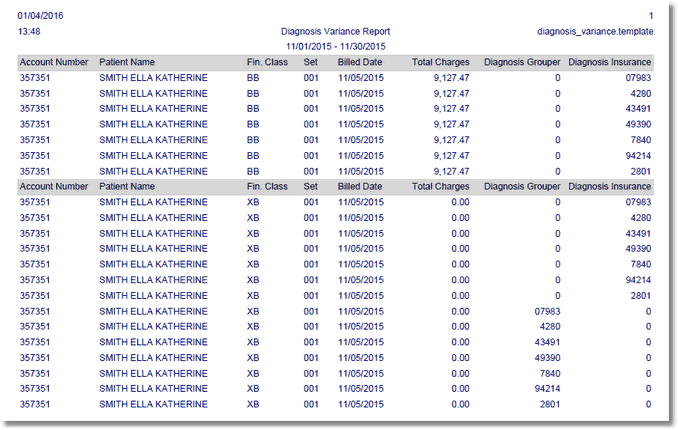This screenshot has height=430, width=678.
Task: Click 94214 in the Diagnosis Grouper column
Action: (x=547, y=389)
